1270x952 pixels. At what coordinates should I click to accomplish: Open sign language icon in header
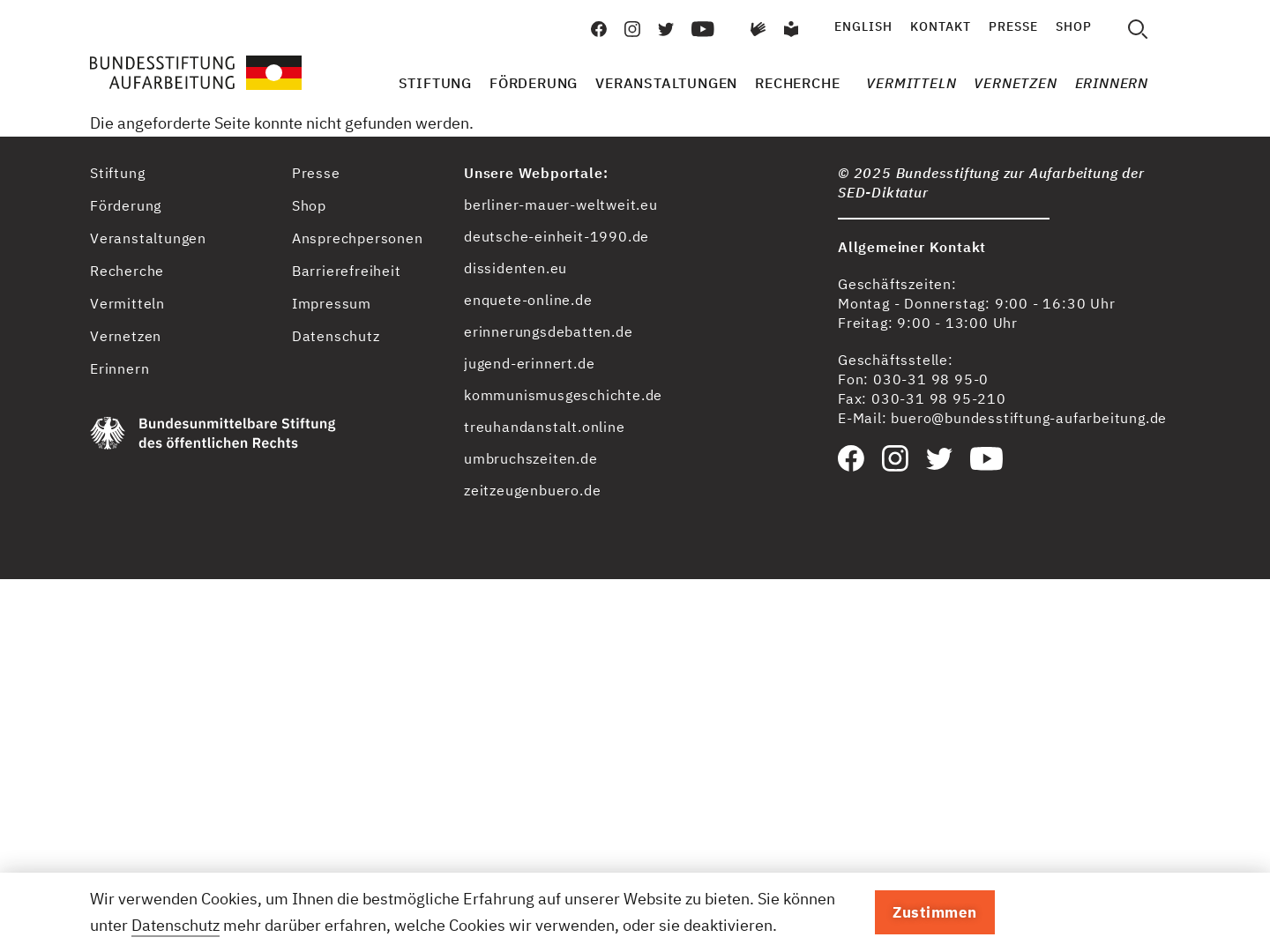(x=758, y=29)
